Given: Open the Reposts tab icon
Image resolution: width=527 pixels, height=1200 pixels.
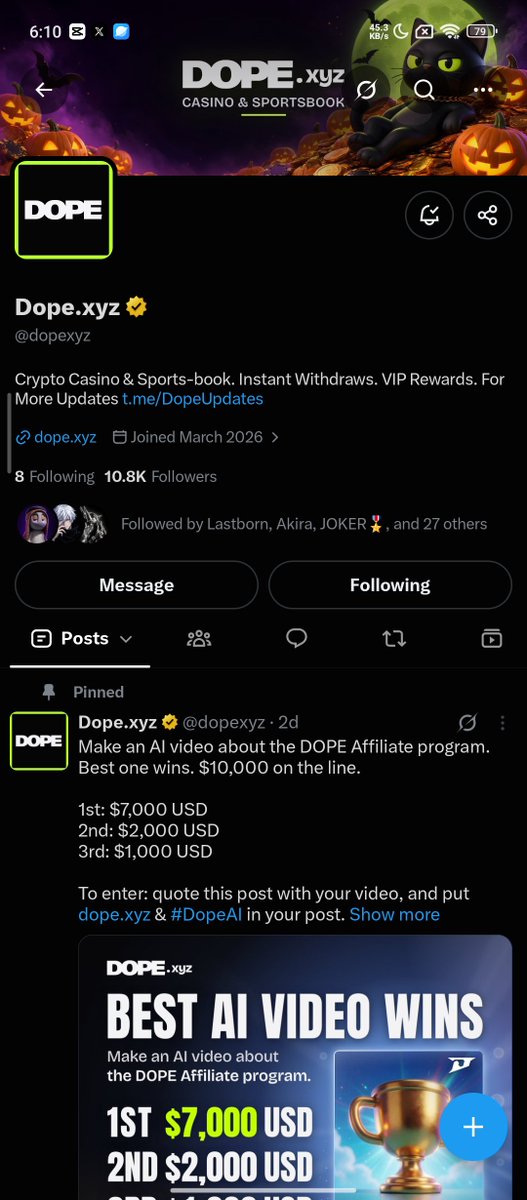Looking at the screenshot, I should pyautogui.click(x=394, y=638).
